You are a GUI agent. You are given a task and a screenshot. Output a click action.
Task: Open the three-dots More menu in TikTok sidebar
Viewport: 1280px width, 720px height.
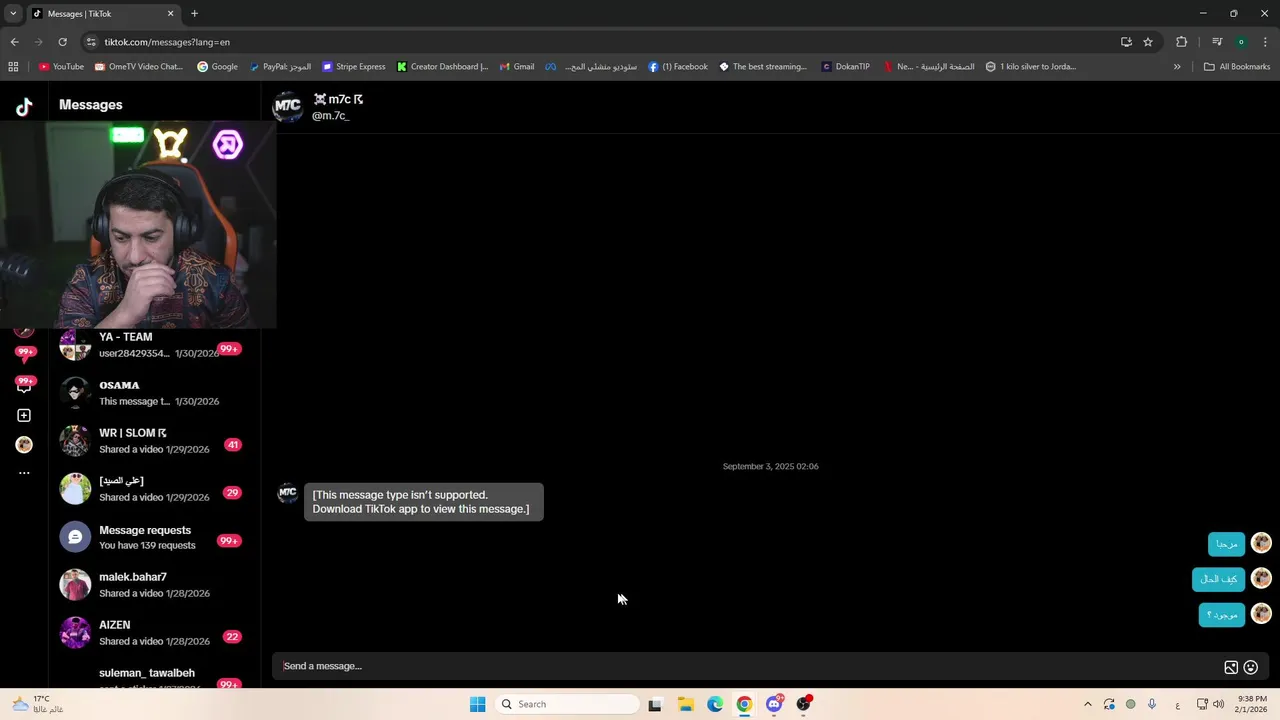pyautogui.click(x=24, y=473)
